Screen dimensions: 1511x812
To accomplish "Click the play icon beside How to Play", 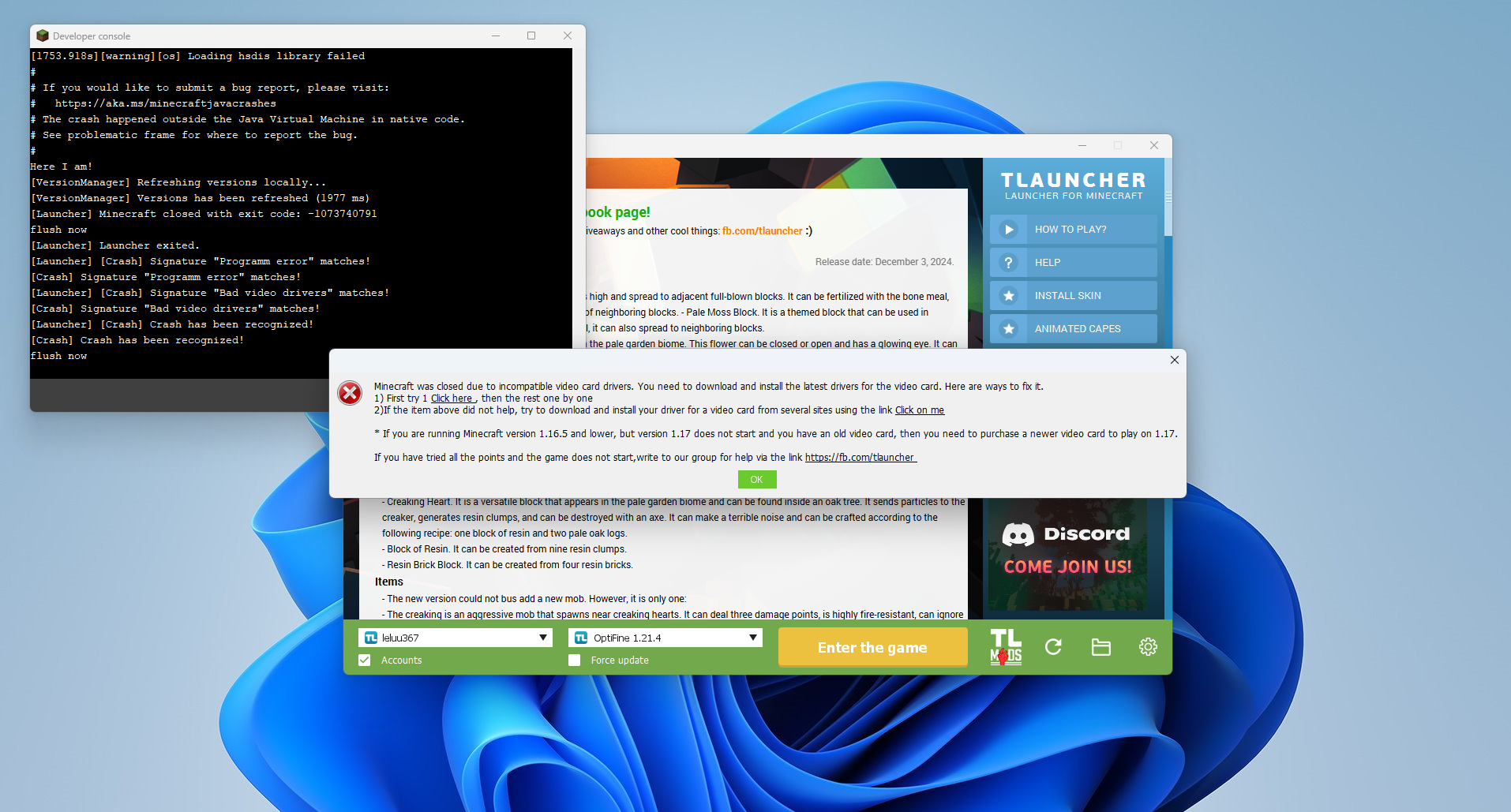I will 1008,230.
